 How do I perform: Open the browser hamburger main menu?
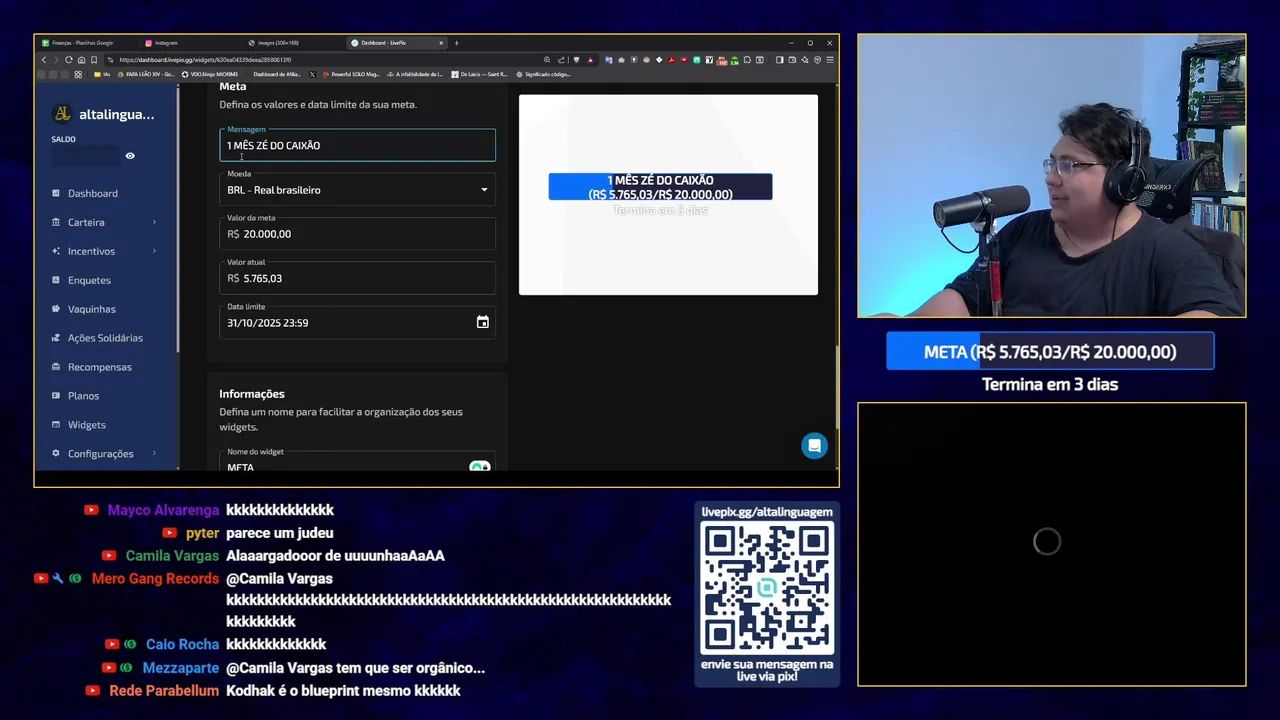point(830,60)
